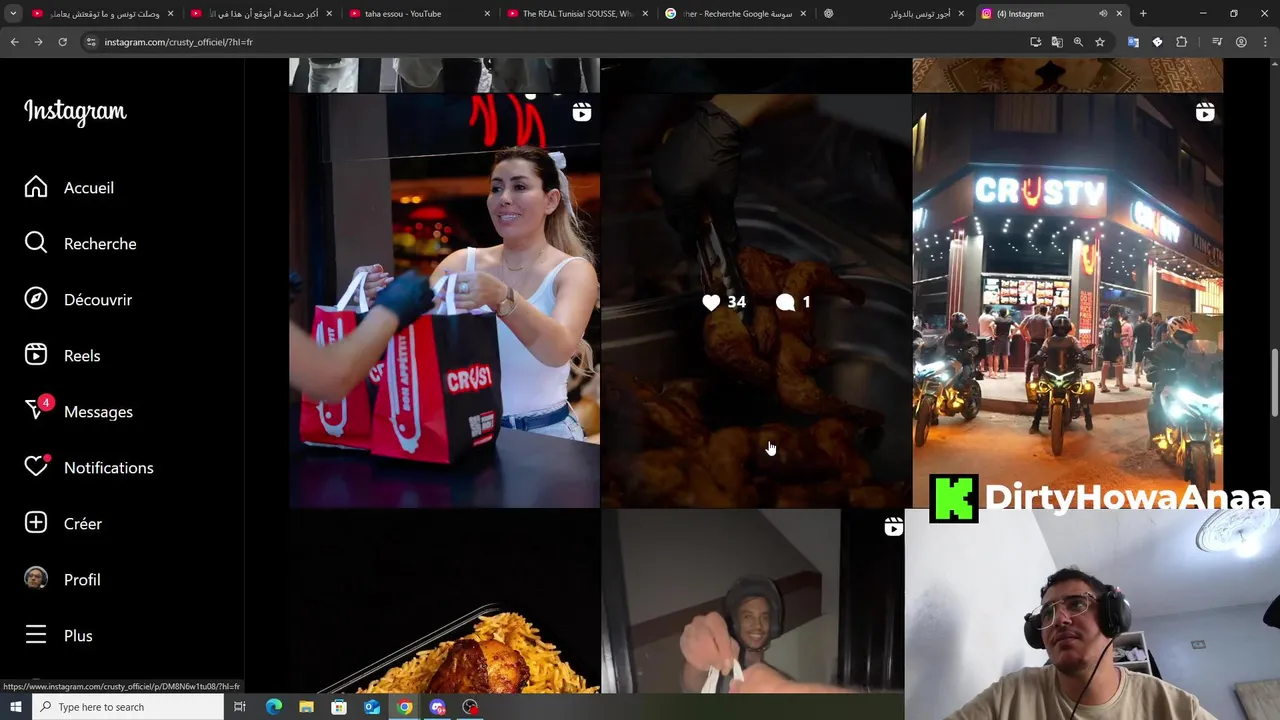The height and width of the screenshot is (720, 1280).
Task: Open the rice and chicken dish post
Action: click(x=444, y=602)
